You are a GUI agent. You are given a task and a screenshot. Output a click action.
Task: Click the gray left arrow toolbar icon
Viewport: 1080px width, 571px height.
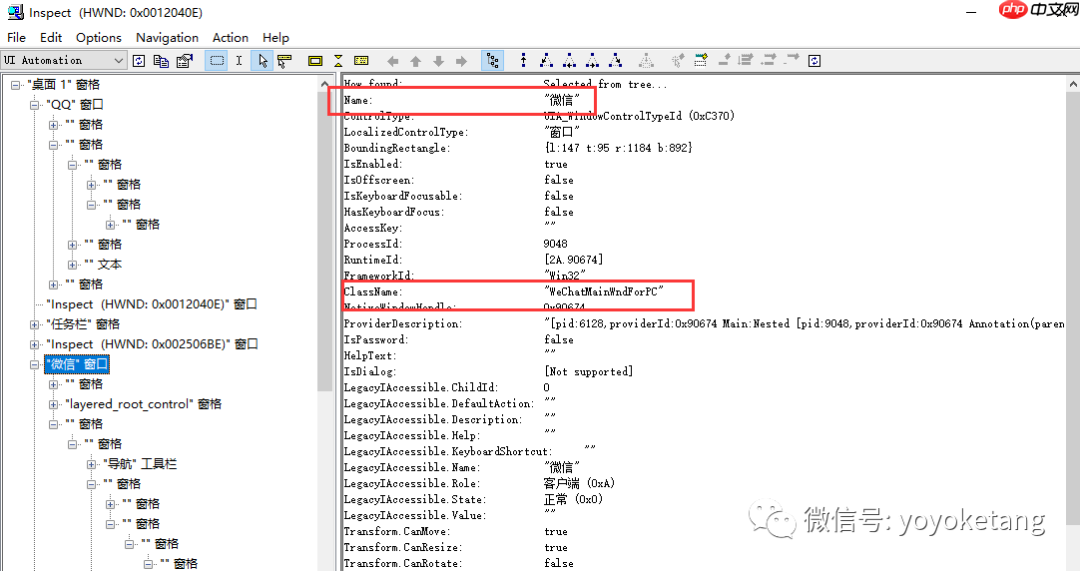[393, 61]
